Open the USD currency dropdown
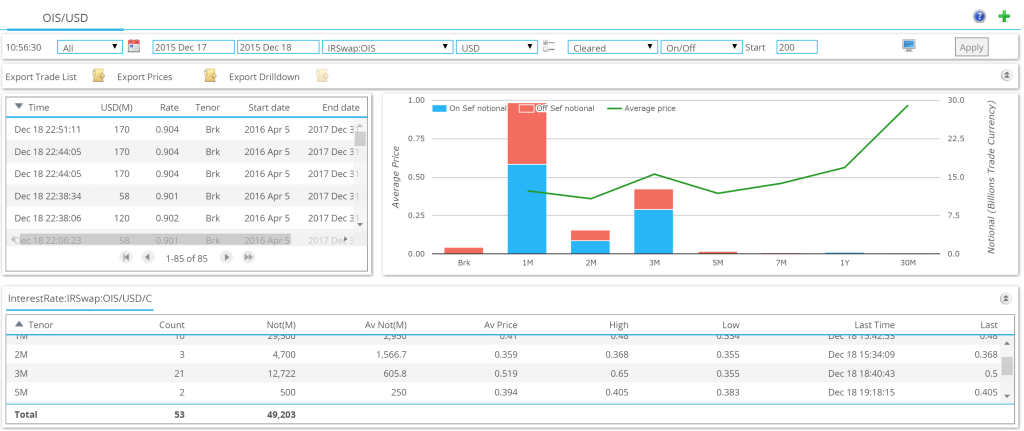This screenshot has width=1024, height=431. (496, 47)
